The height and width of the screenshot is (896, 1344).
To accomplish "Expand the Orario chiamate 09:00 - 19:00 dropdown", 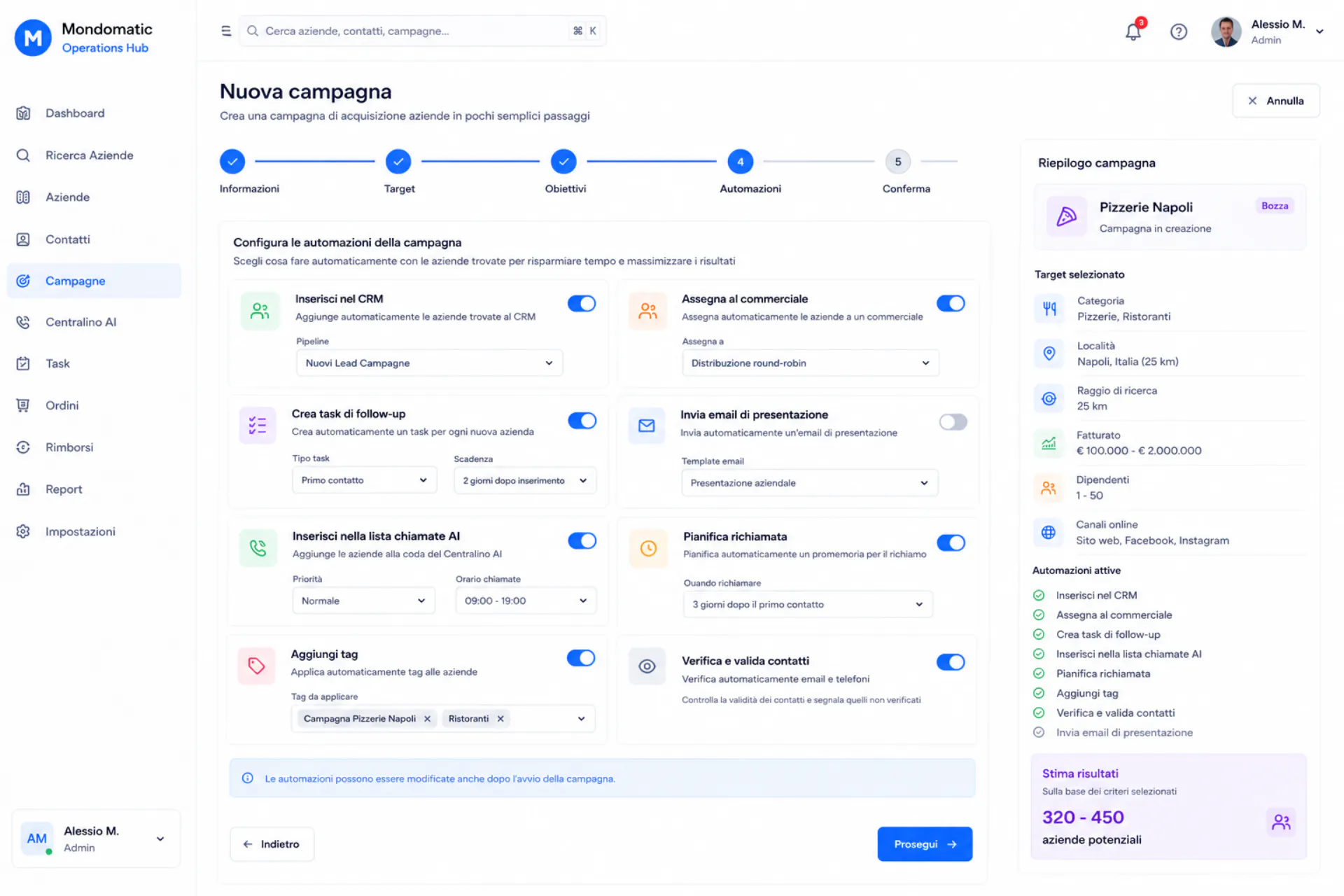I will click(526, 601).
